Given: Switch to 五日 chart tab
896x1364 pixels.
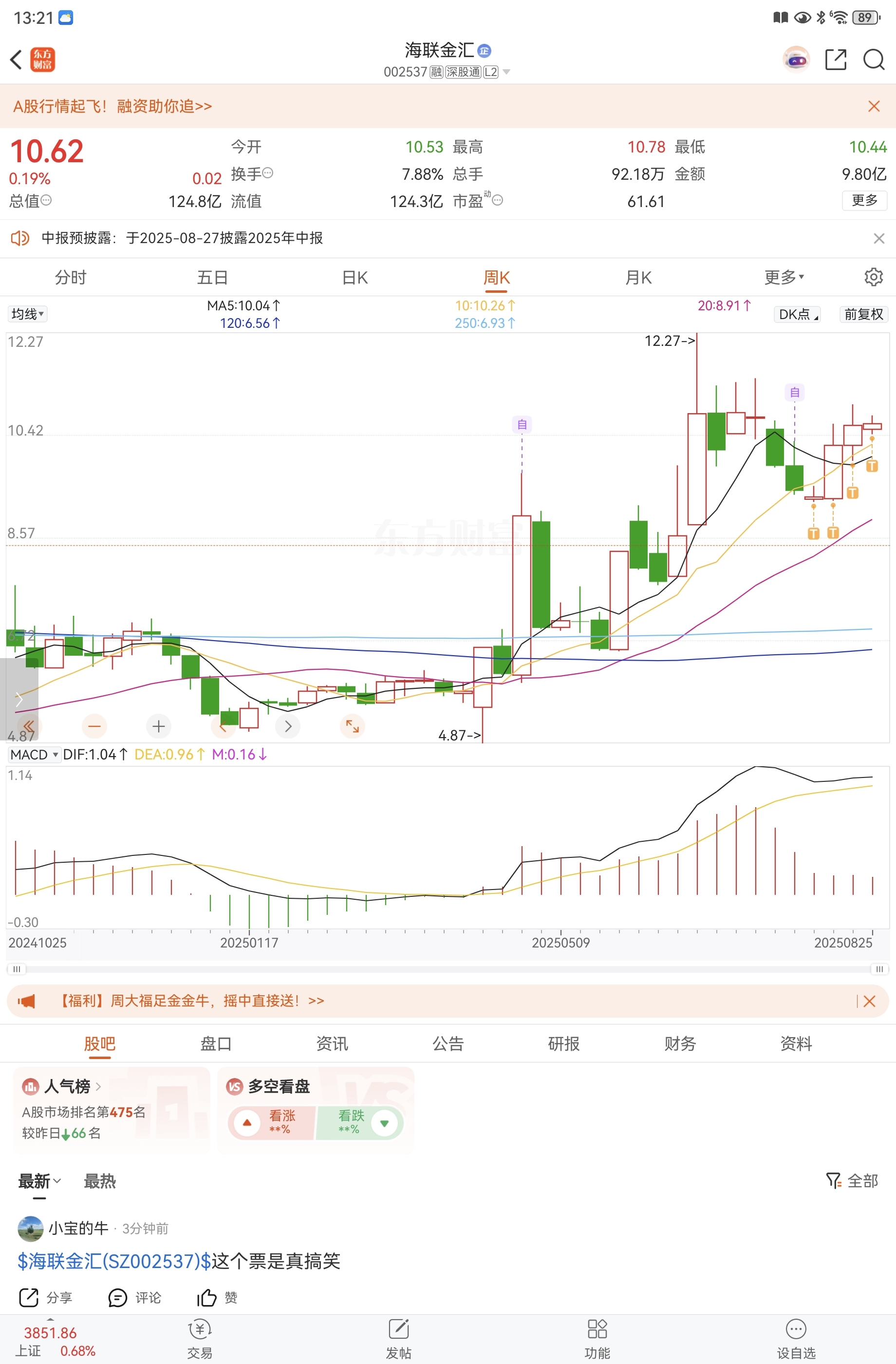Looking at the screenshot, I should click(212, 277).
